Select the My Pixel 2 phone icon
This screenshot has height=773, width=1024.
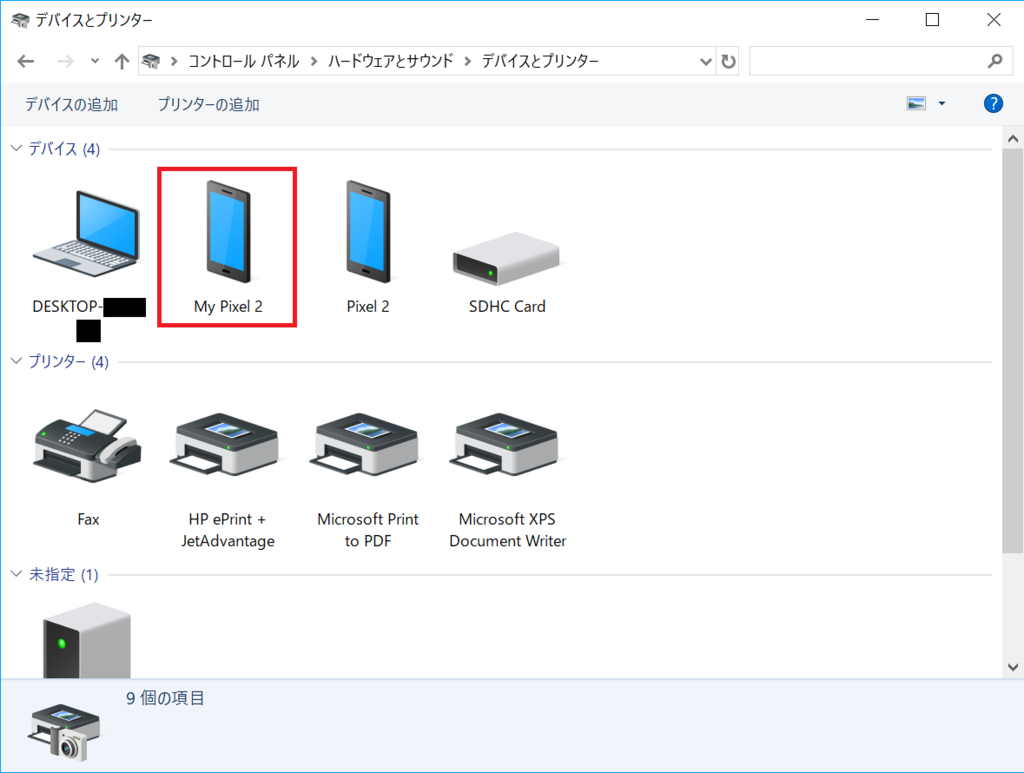pos(228,231)
